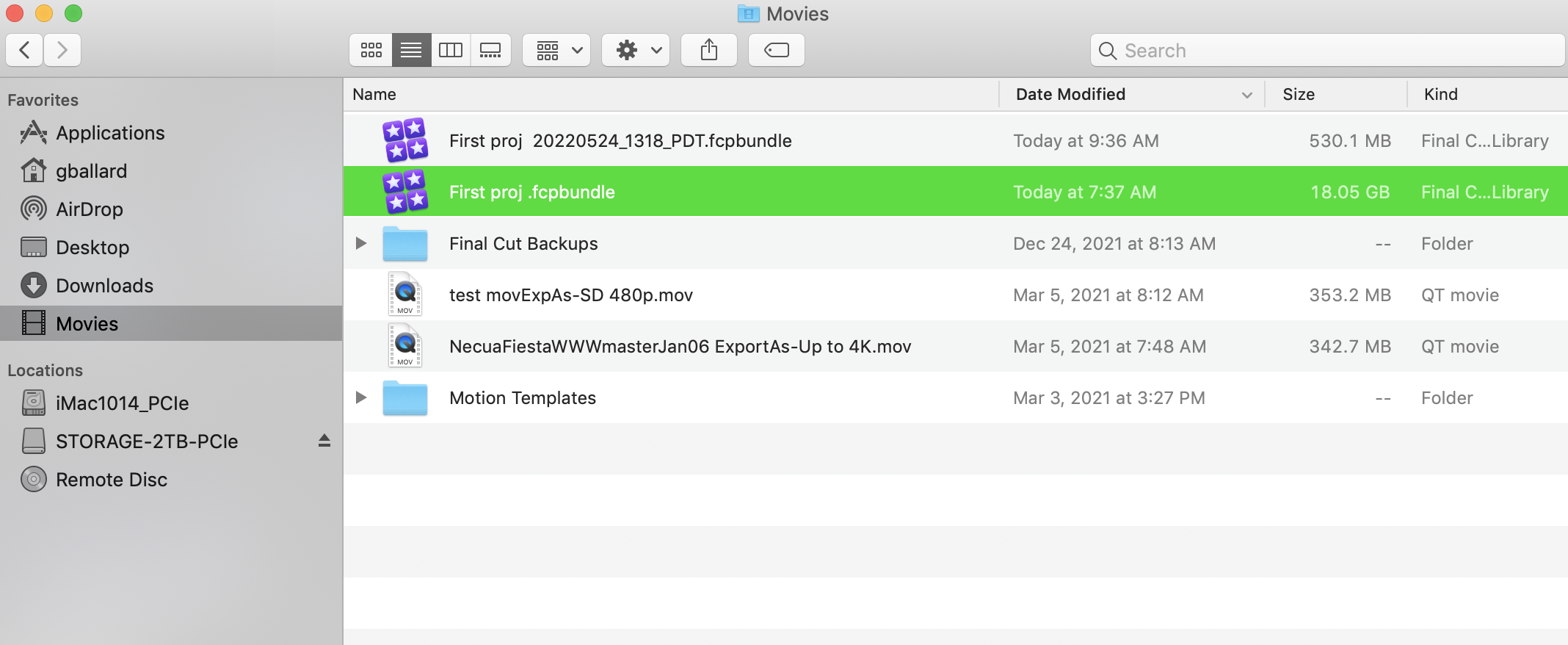Expand the Motion Templates folder
The width and height of the screenshot is (1568, 645).
coord(360,397)
